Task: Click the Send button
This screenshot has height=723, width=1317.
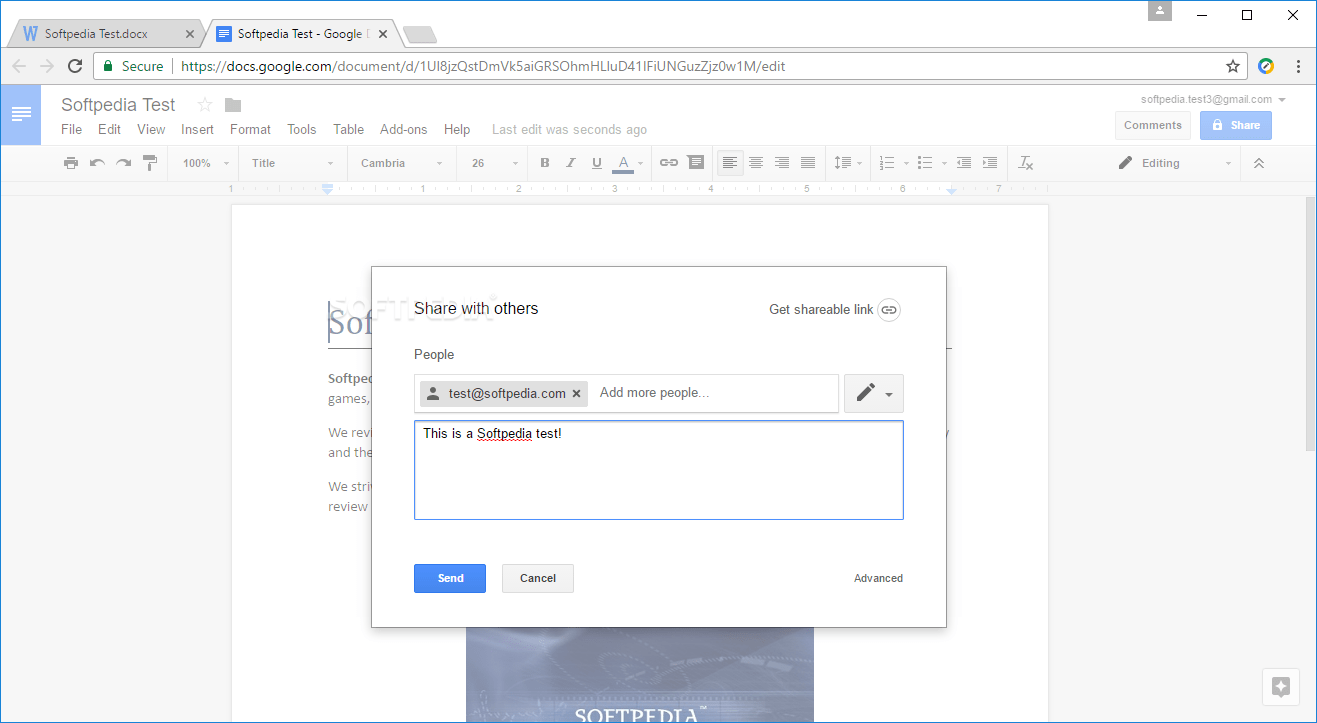Action: (x=449, y=578)
